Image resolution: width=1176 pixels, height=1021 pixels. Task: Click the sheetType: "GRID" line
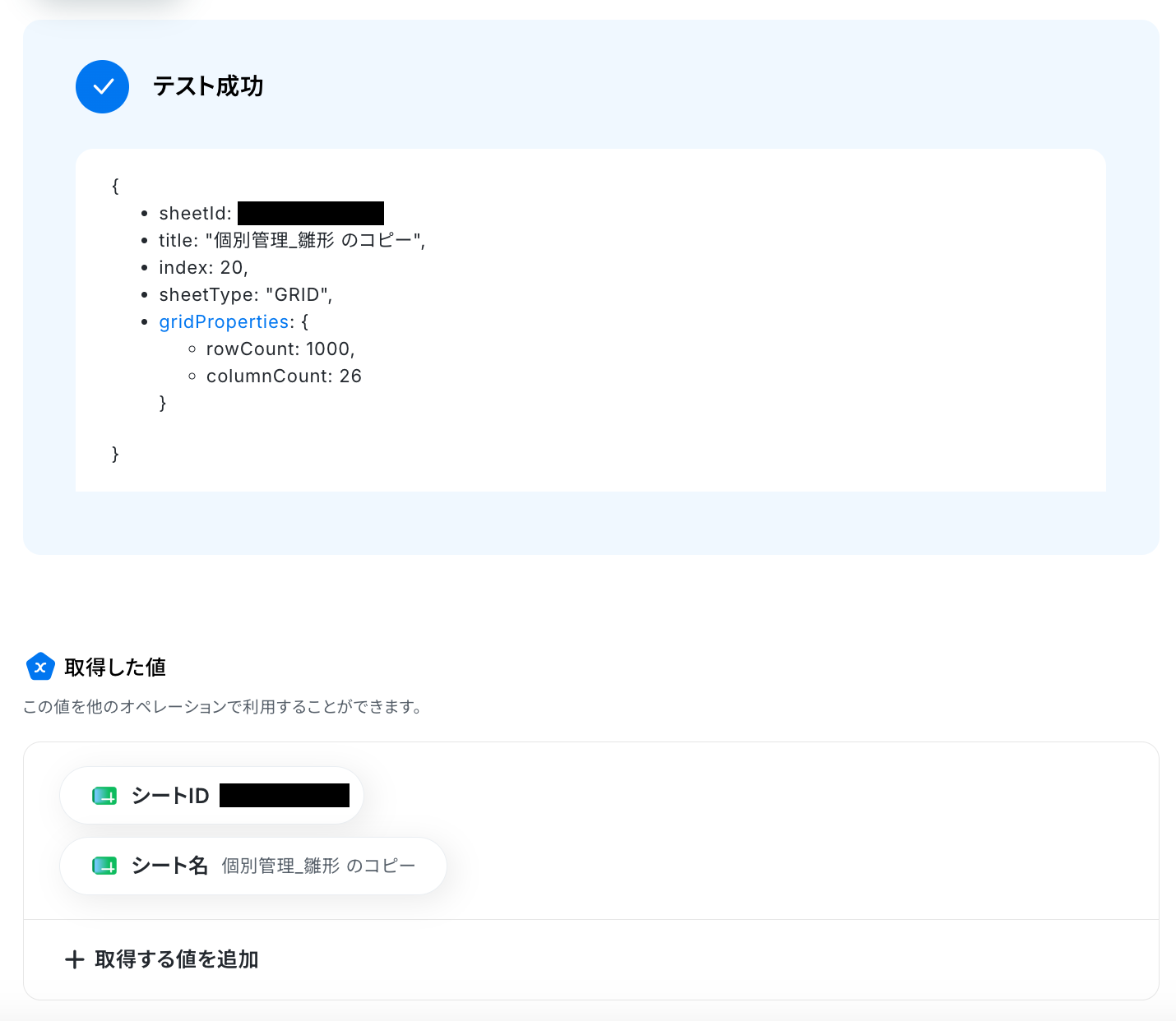point(246,294)
